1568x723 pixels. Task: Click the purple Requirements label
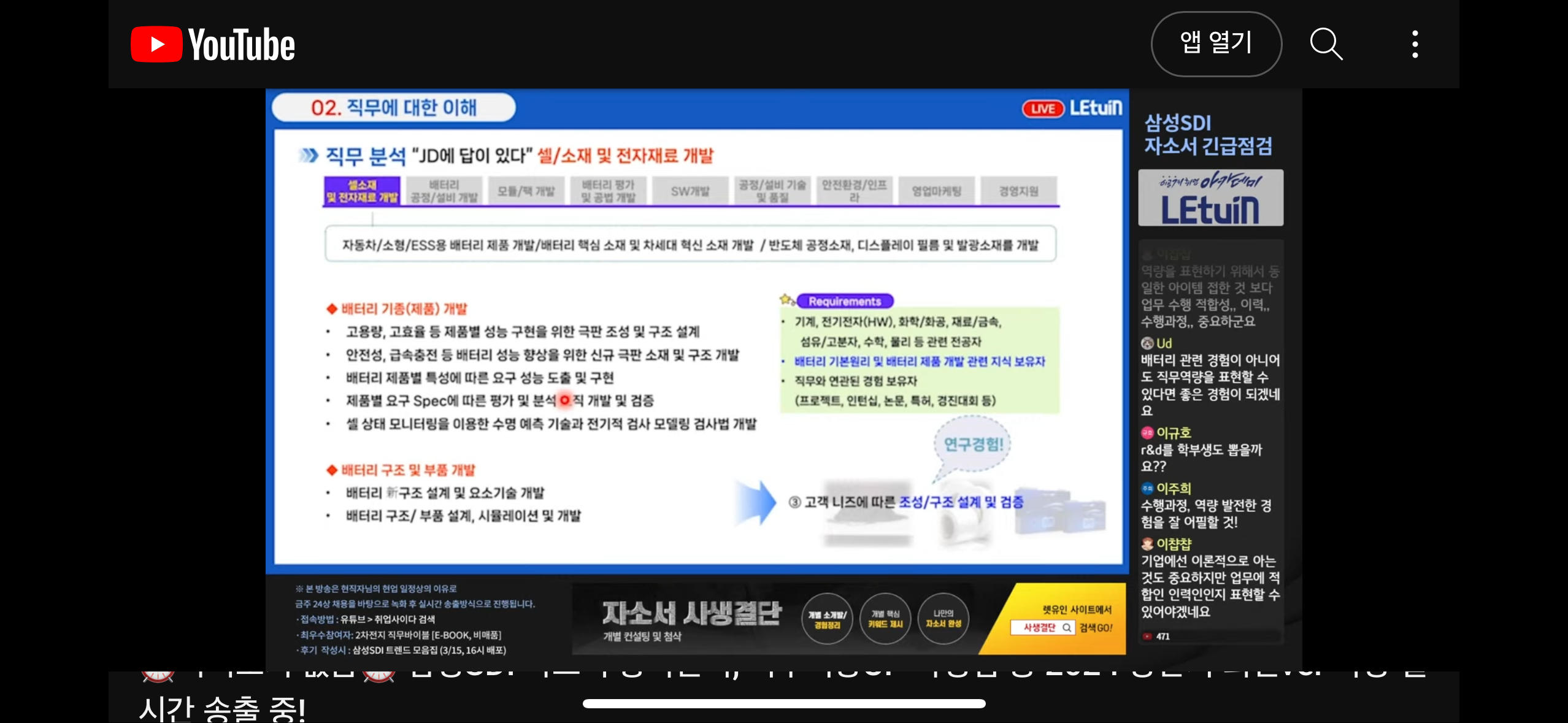844,301
